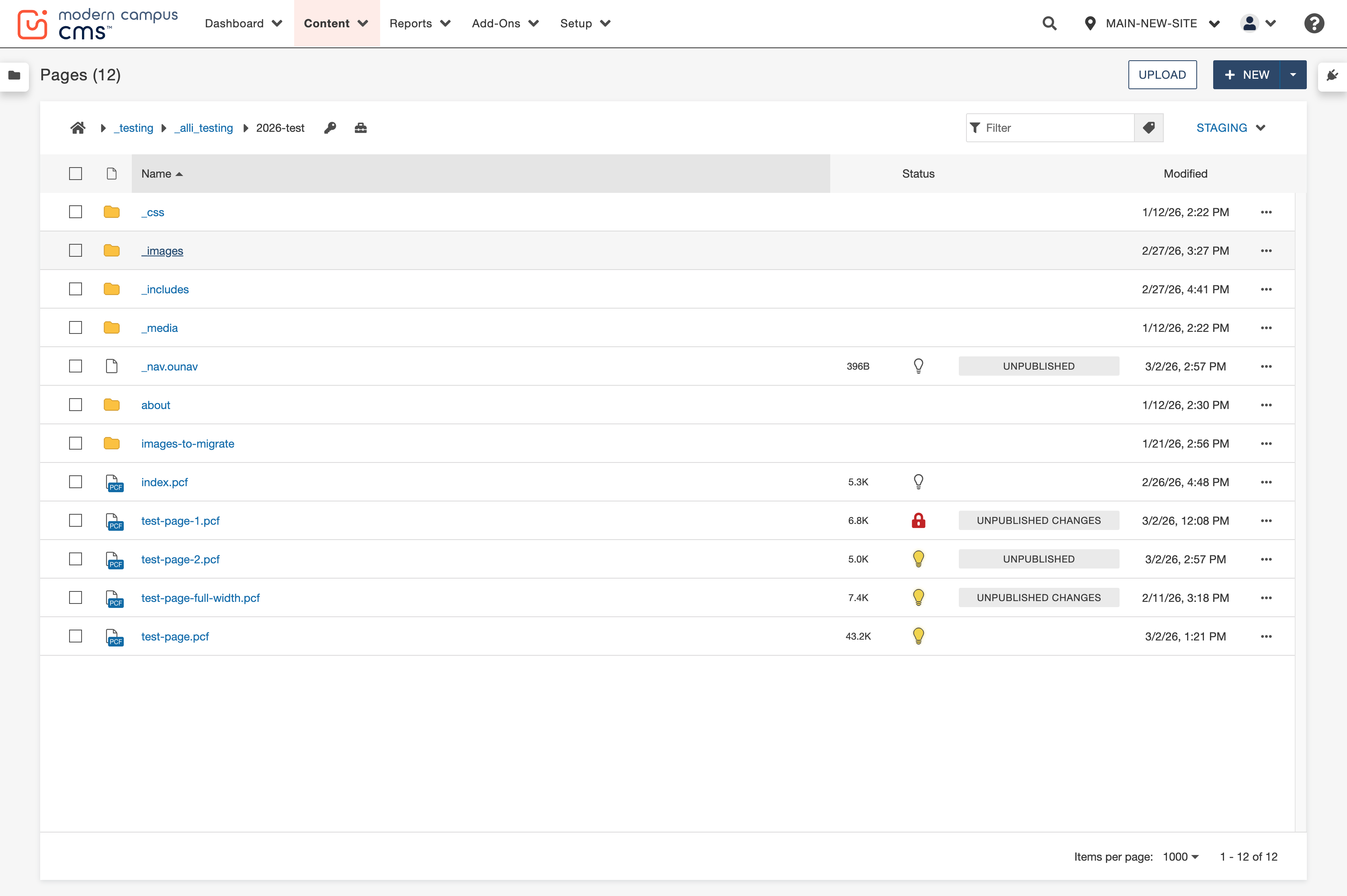Viewport: 1347px width, 896px height.
Task: Click the yellow lightbulb on test-page-full-width.pcf
Action: pyautogui.click(x=918, y=598)
